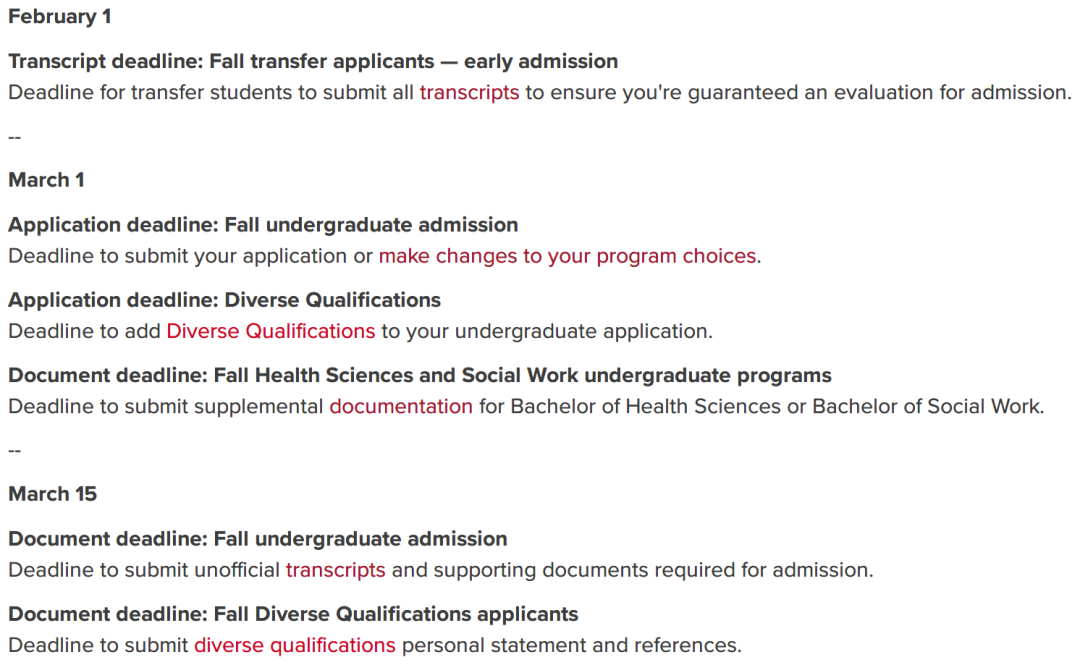This screenshot has height=665, width=1080.
Task: Click the text Bachelor of Social Work
Action: [x=928, y=406]
